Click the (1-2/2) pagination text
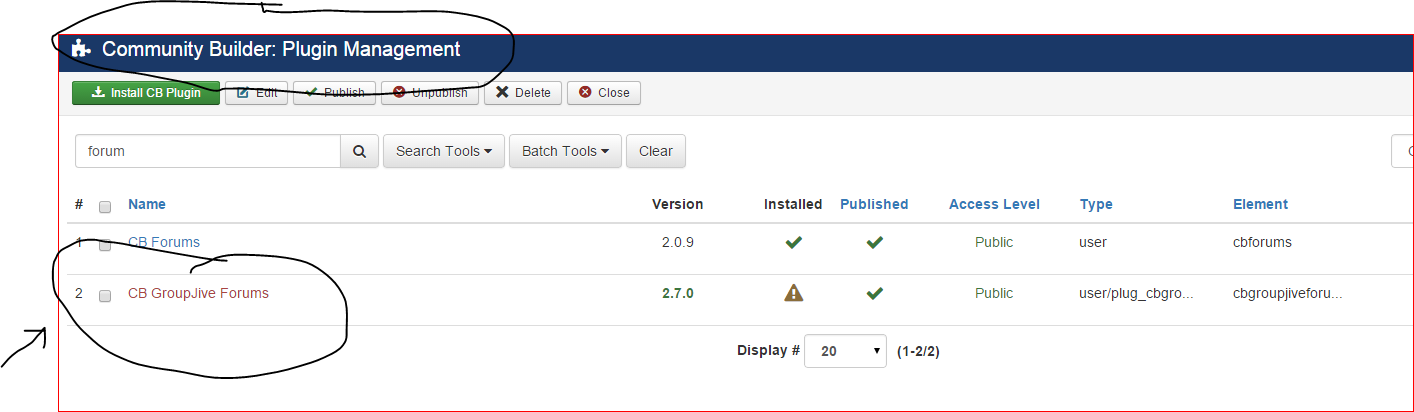The width and height of the screenshot is (1414, 412). [918, 351]
